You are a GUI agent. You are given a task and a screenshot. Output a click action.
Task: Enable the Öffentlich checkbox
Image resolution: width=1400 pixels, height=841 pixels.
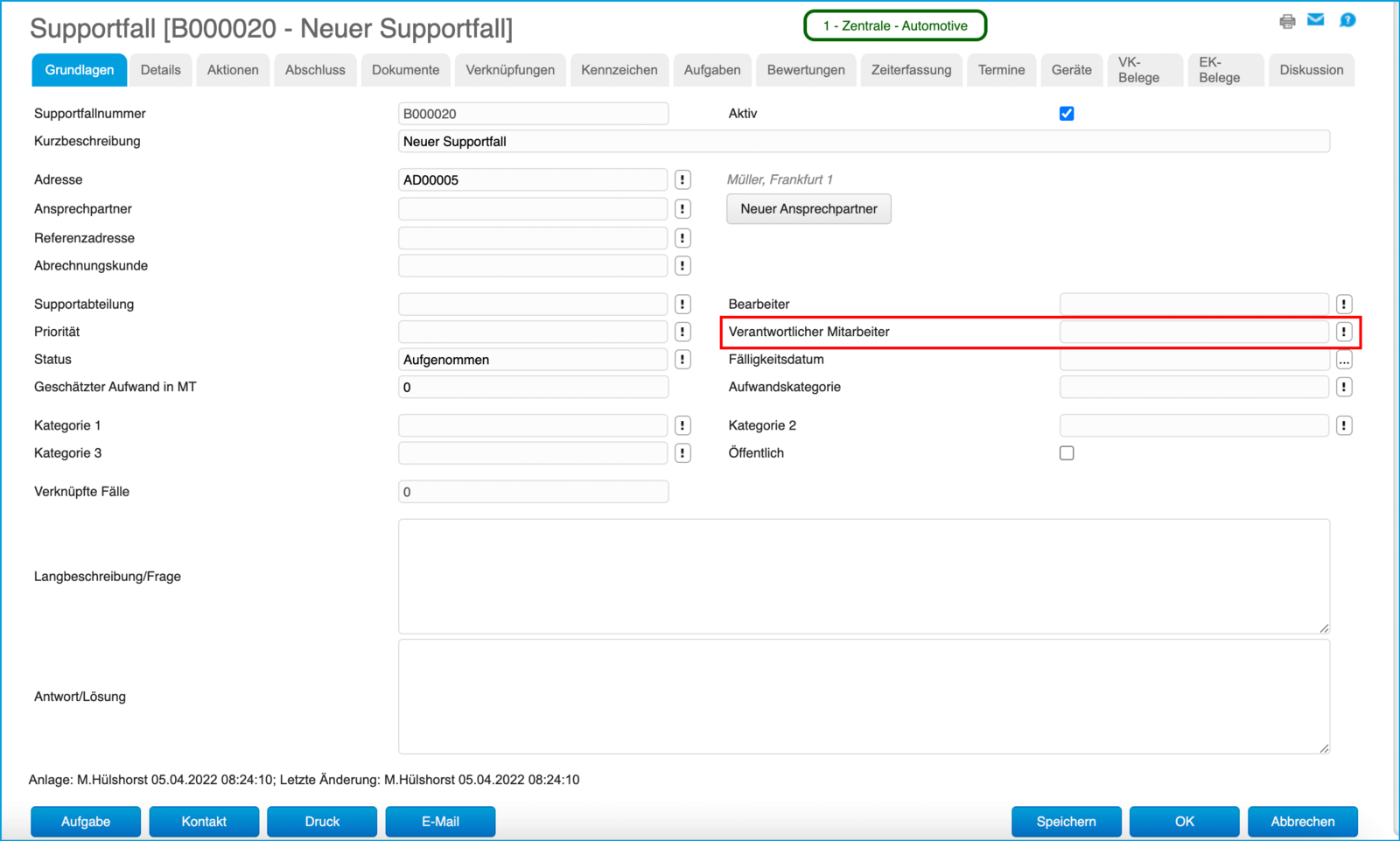tap(1067, 453)
